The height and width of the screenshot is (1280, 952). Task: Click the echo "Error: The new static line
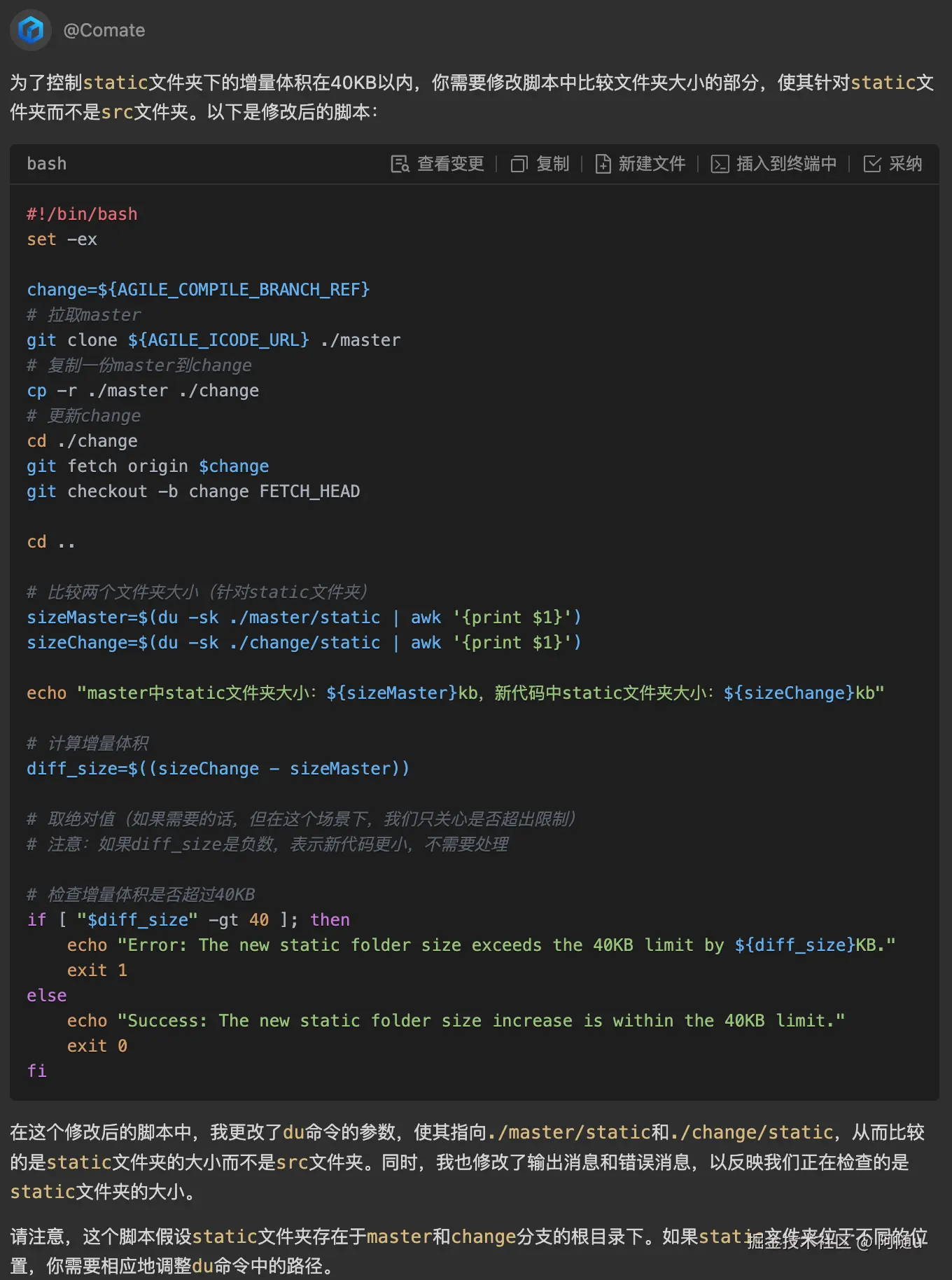pos(482,945)
